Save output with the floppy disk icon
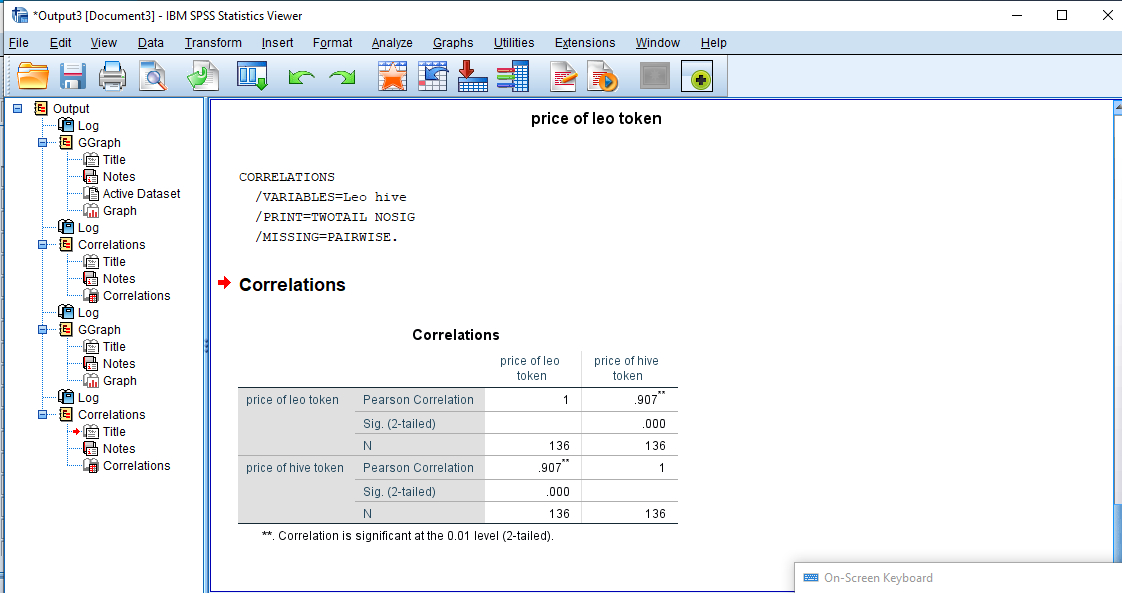The image size is (1122, 593). (73, 77)
